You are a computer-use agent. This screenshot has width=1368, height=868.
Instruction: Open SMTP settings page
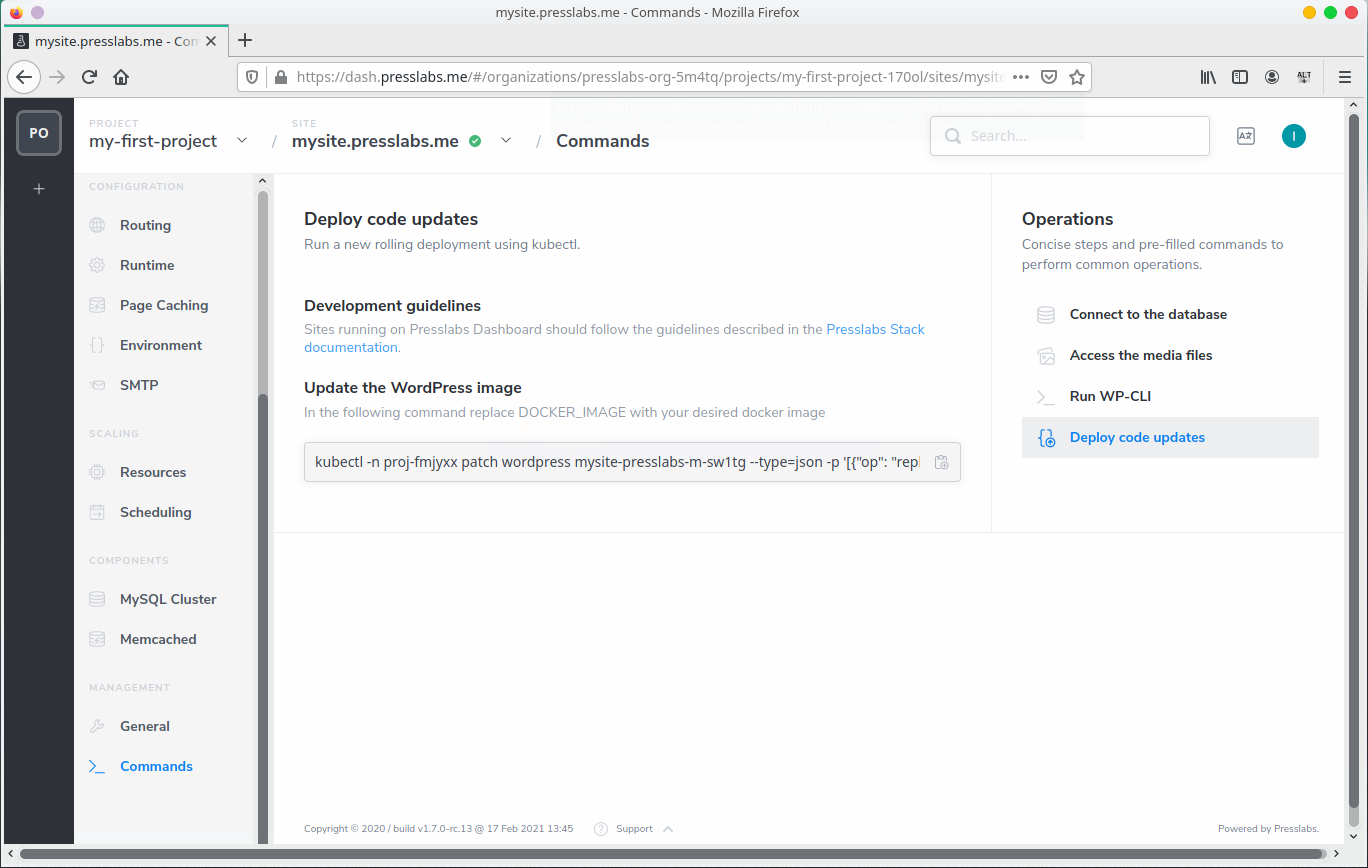(x=139, y=385)
